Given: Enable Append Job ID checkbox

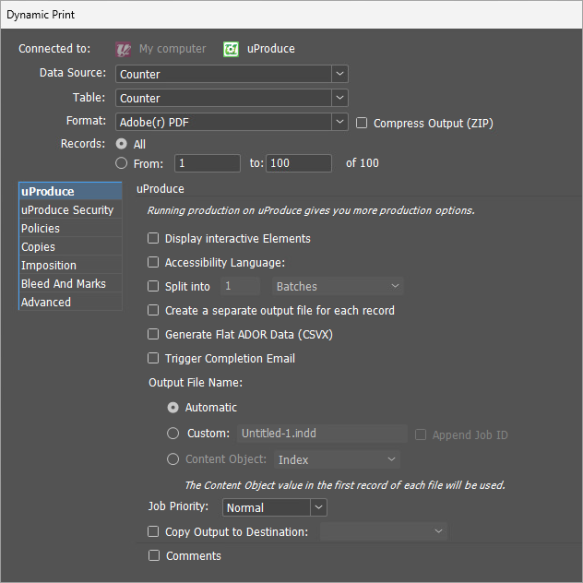Looking at the screenshot, I should click(x=420, y=435).
